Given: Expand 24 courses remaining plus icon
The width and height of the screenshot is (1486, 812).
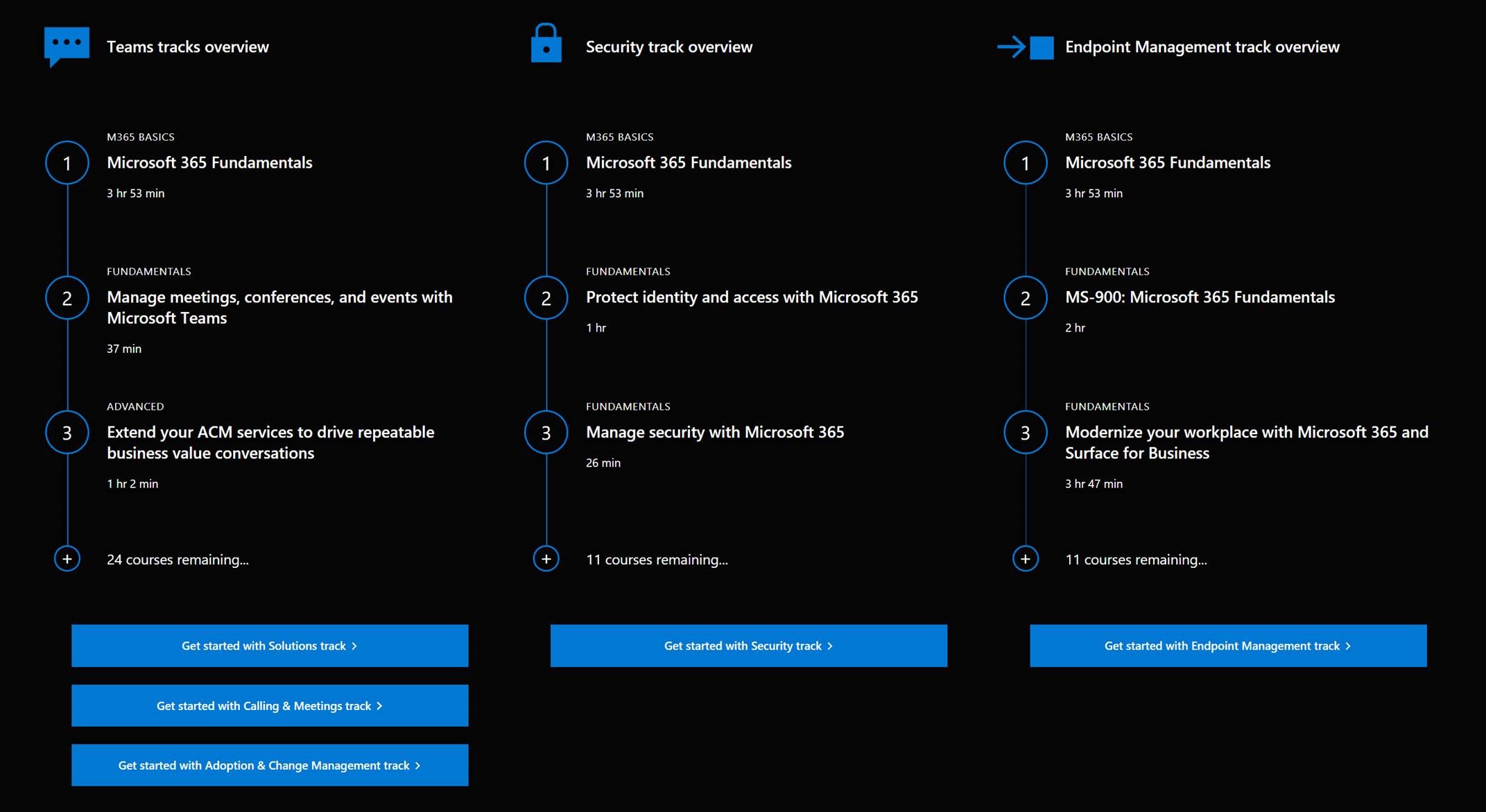Looking at the screenshot, I should tap(67, 559).
